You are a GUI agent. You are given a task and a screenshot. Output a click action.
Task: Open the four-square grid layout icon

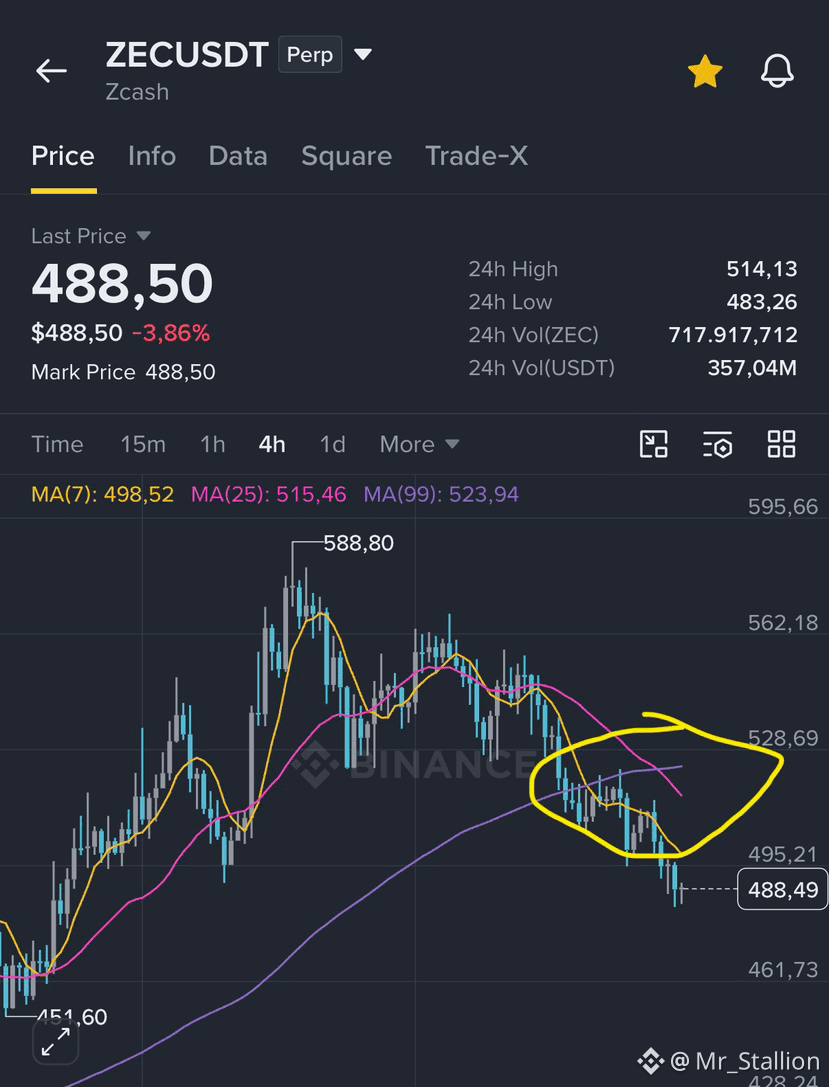point(781,444)
